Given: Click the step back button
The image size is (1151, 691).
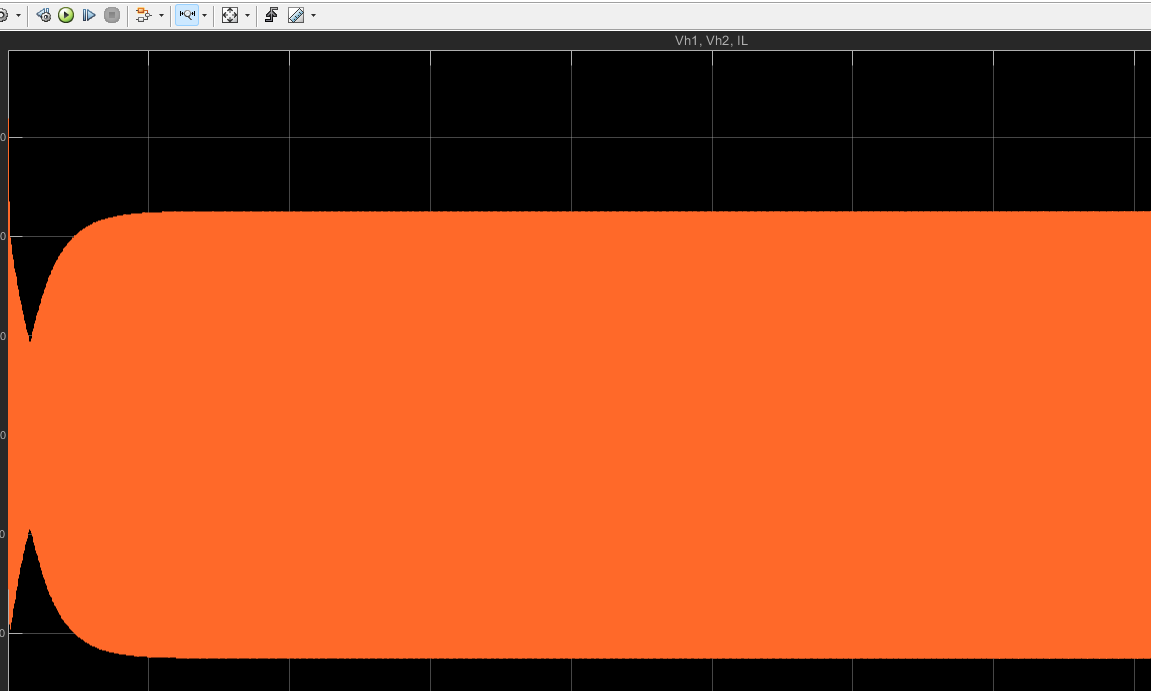Looking at the screenshot, I should point(43,15).
